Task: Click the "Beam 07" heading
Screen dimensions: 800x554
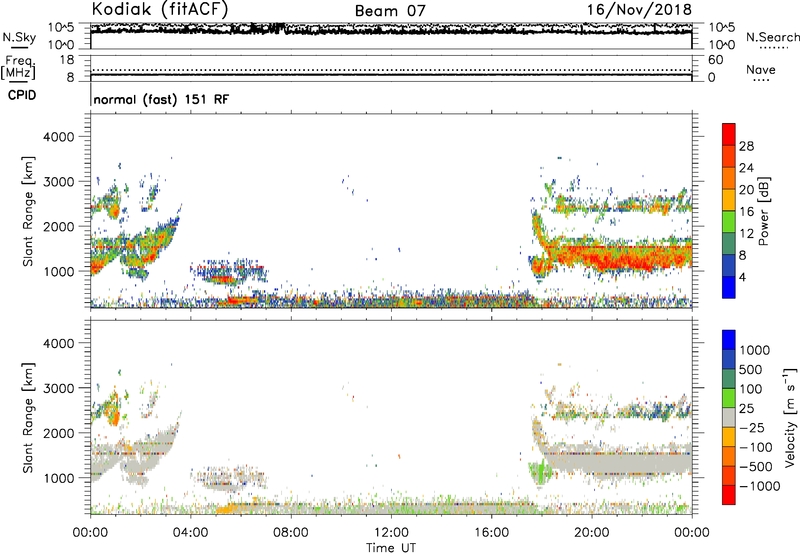Action: pyautogui.click(x=390, y=11)
